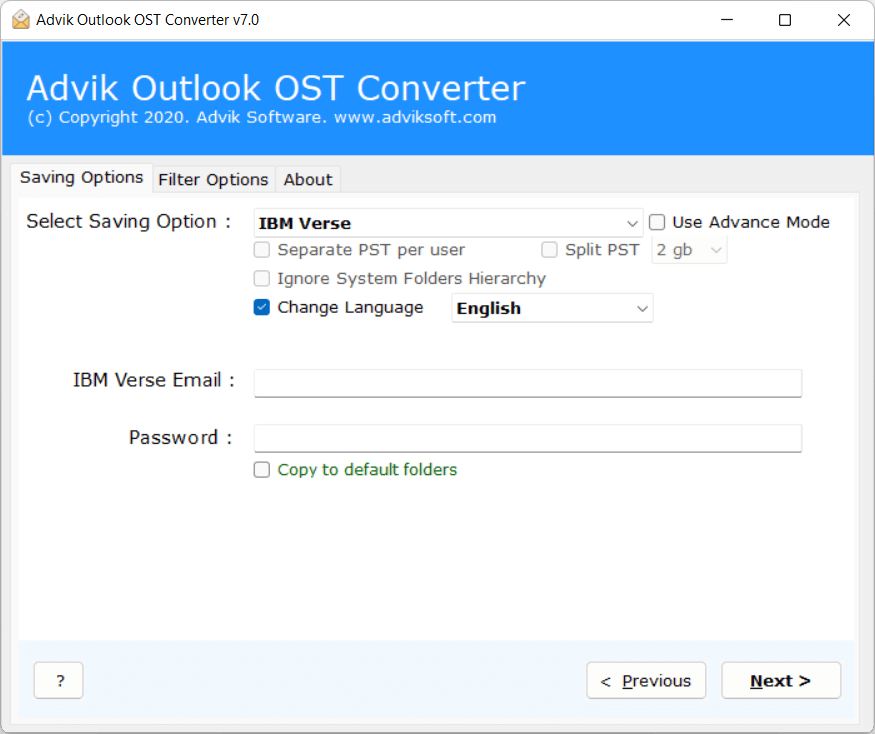Click the question mark help button
Viewport: 875px width, 734px height.
[x=59, y=680]
